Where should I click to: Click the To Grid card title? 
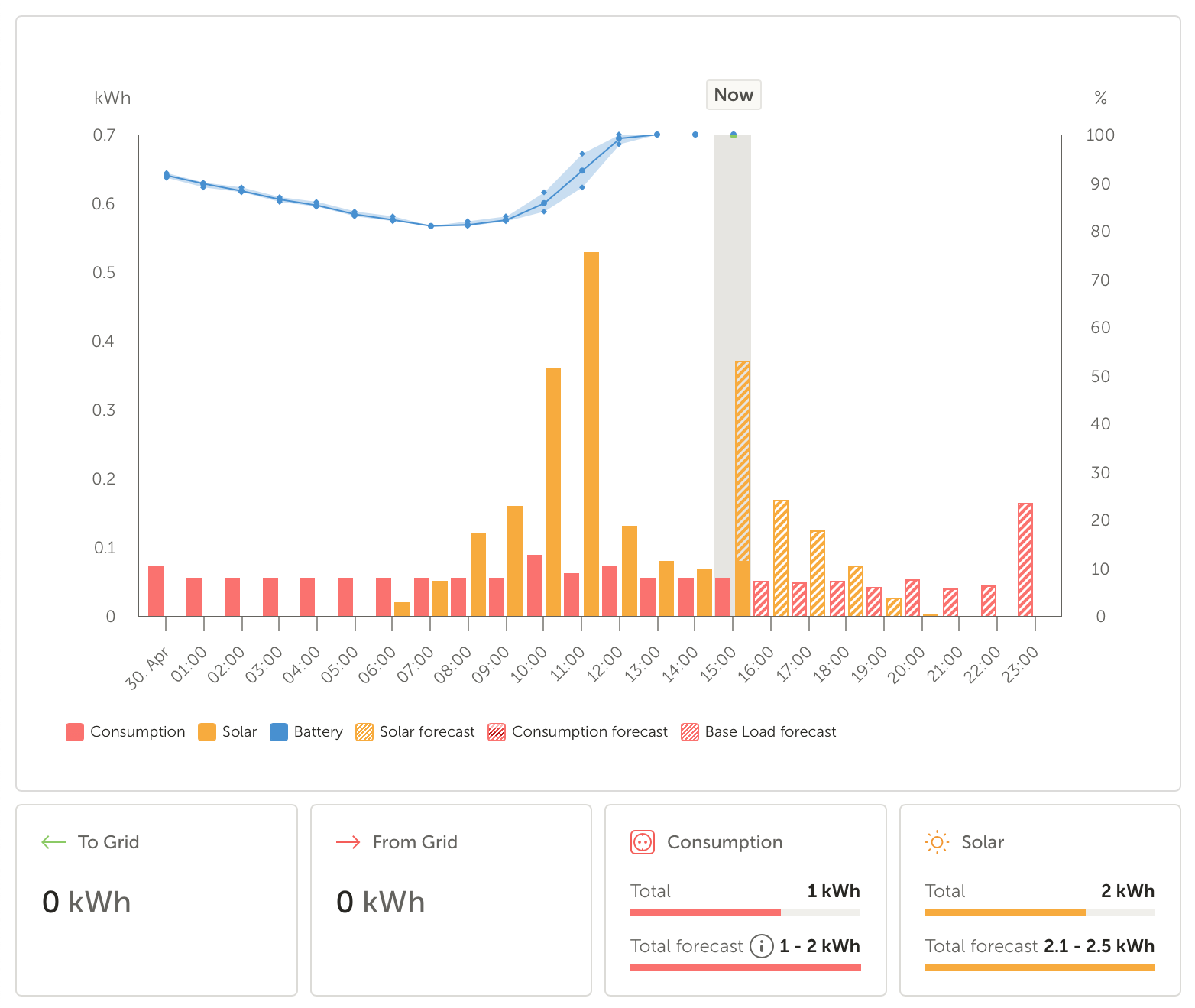(x=108, y=842)
